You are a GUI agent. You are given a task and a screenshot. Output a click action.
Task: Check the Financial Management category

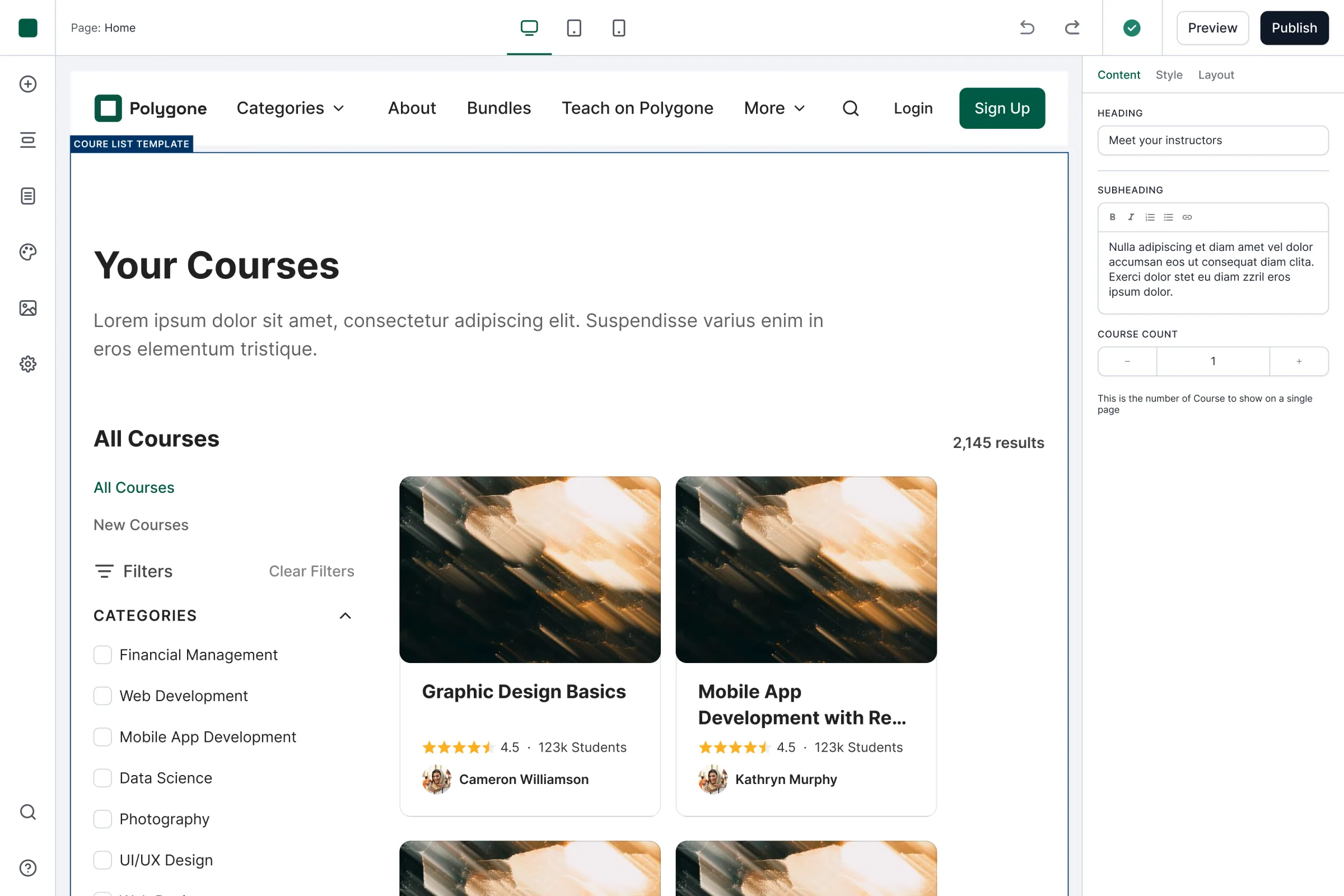tap(103, 655)
